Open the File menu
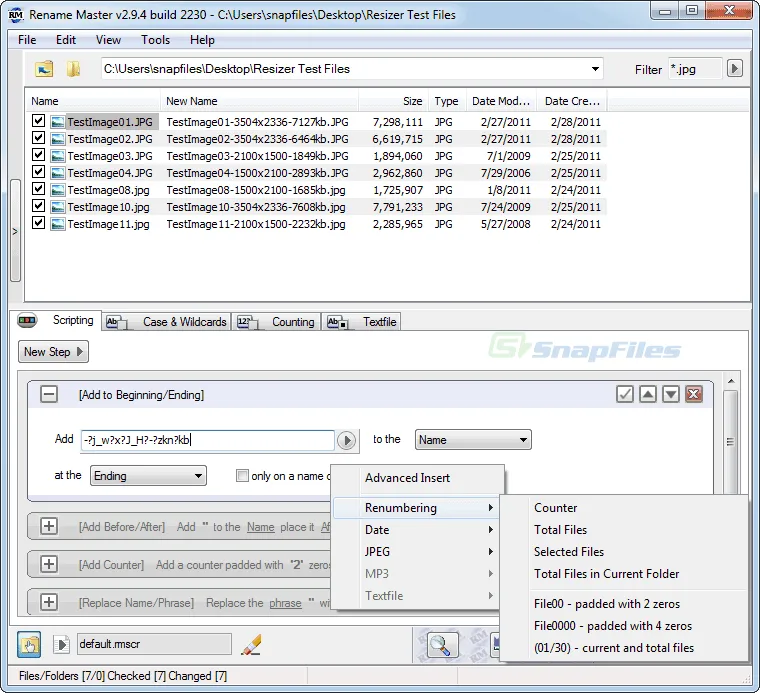 tap(27, 40)
